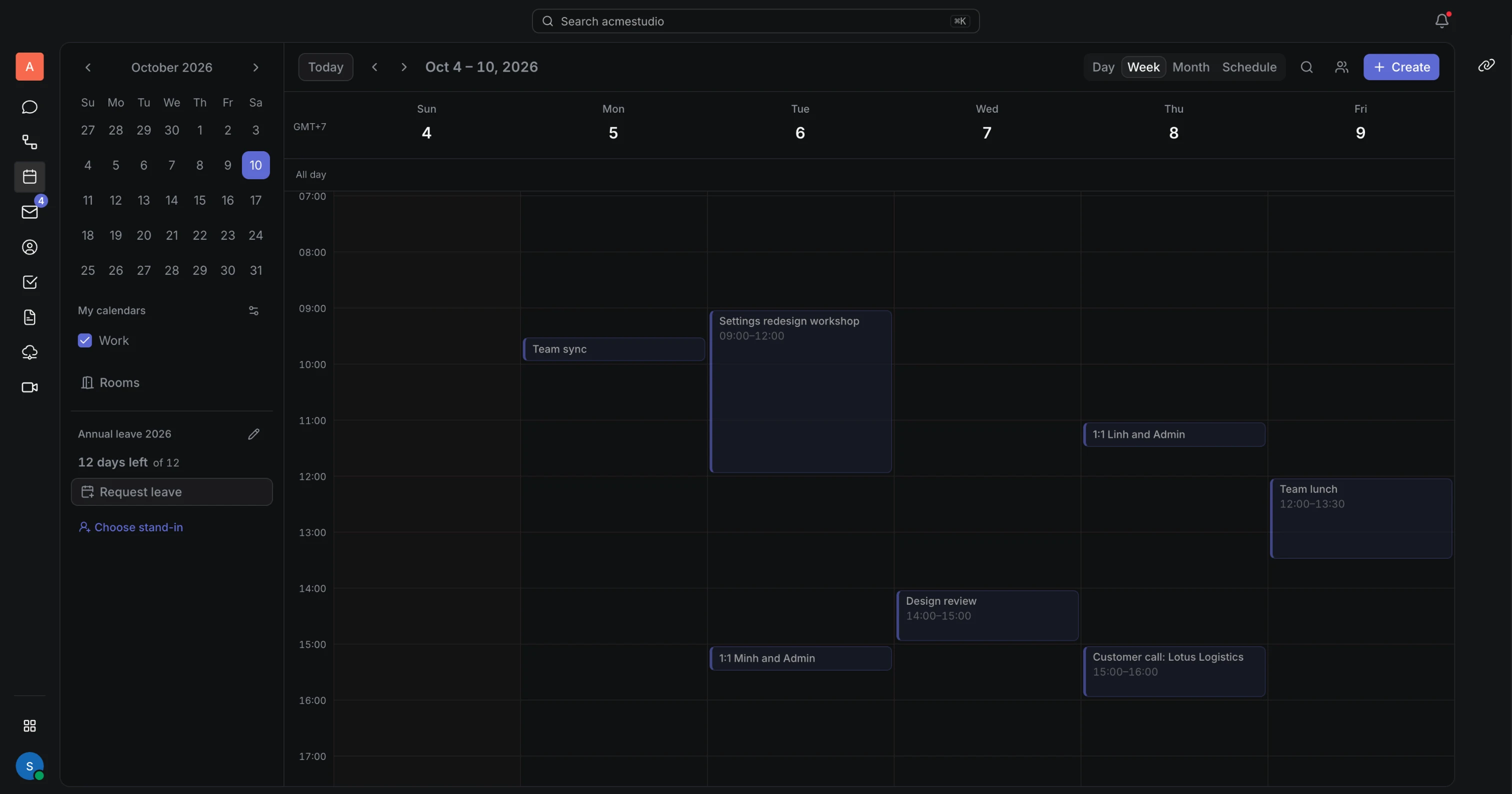This screenshot has width=1512, height=794.
Task: Open the calendar sidebar icon
Action: point(29,176)
